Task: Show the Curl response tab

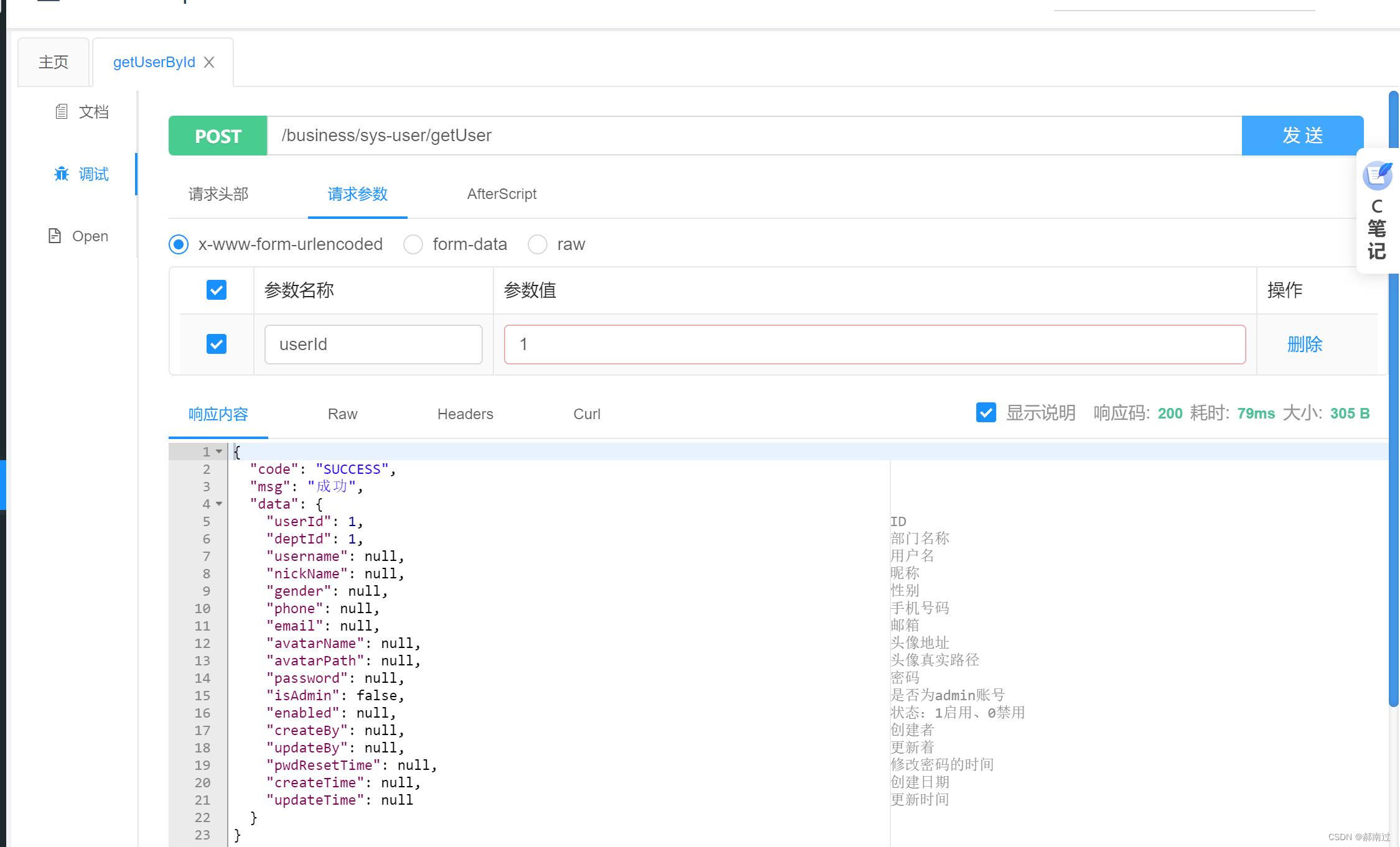Action: click(587, 414)
